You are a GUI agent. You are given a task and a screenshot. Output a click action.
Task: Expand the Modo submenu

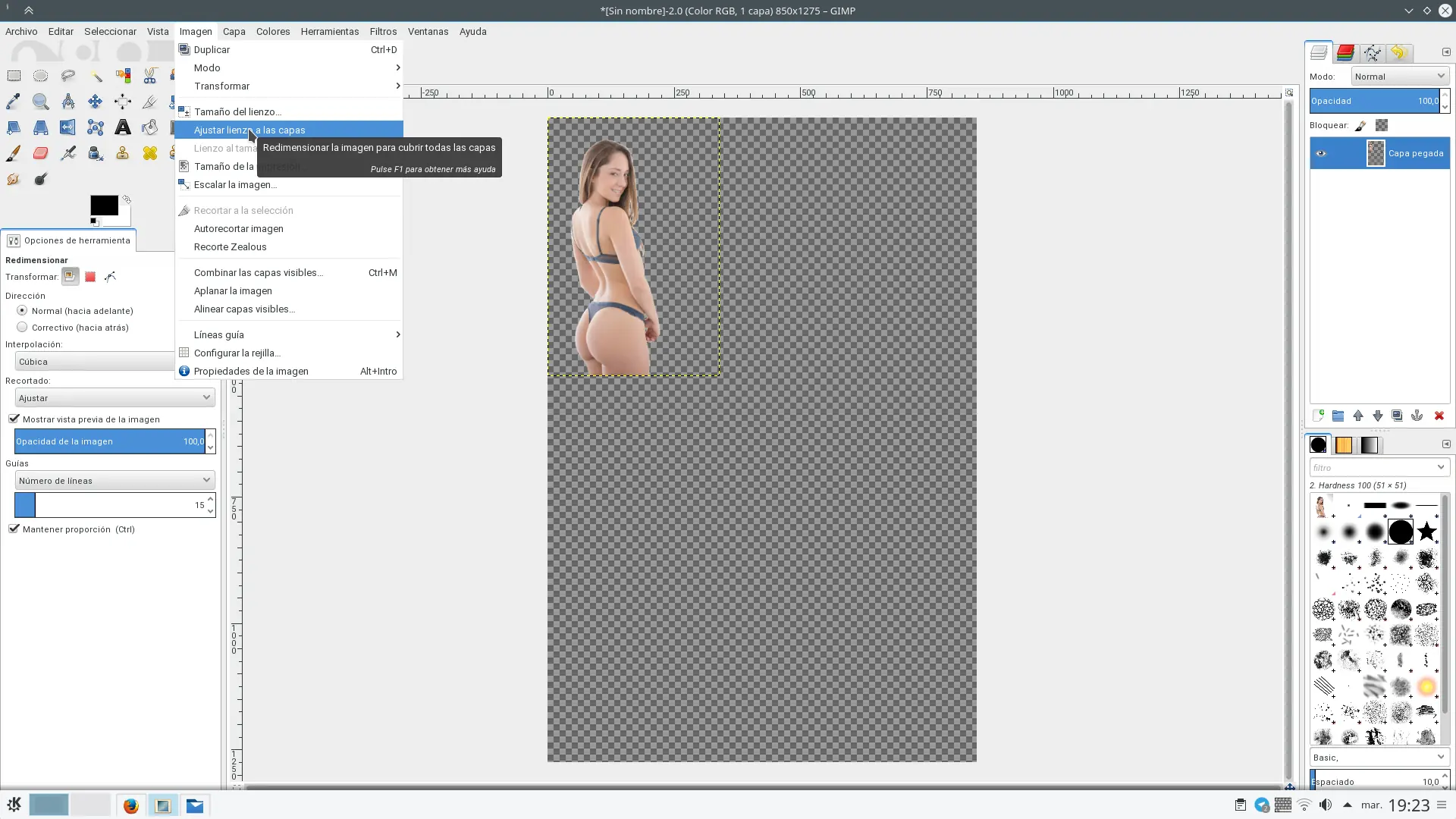tap(289, 67)
